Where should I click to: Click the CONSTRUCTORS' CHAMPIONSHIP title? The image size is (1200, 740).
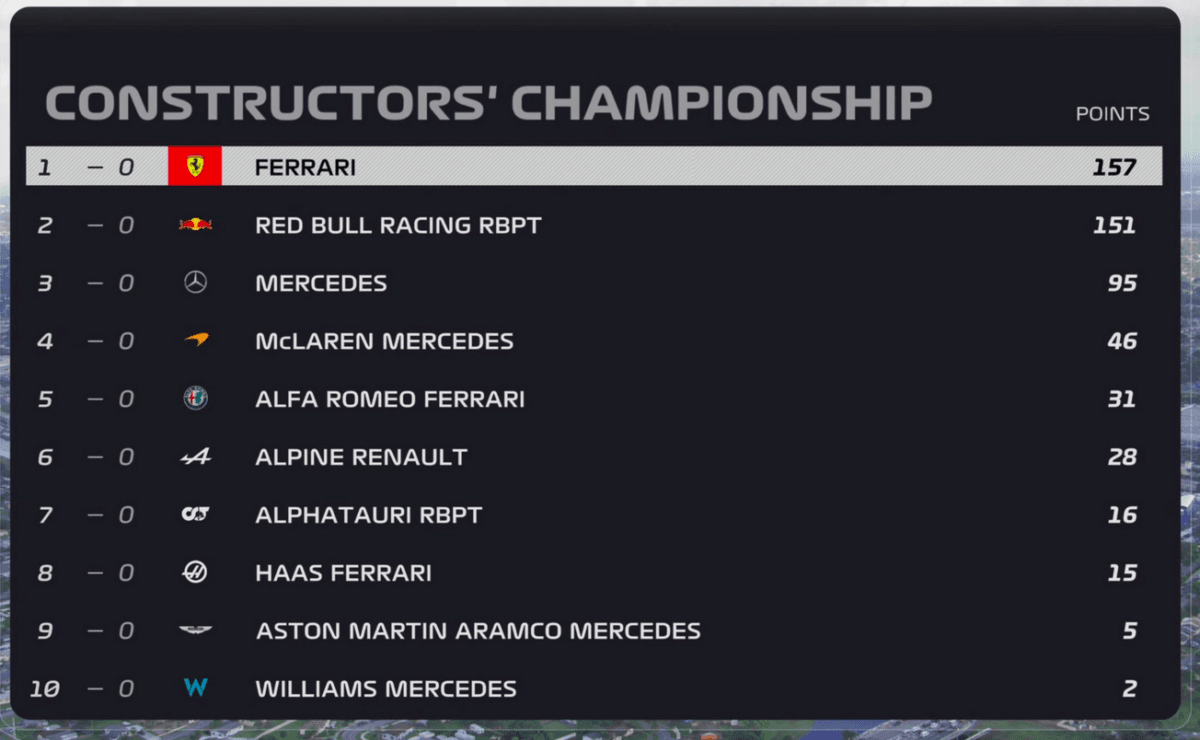pos(489,104)
